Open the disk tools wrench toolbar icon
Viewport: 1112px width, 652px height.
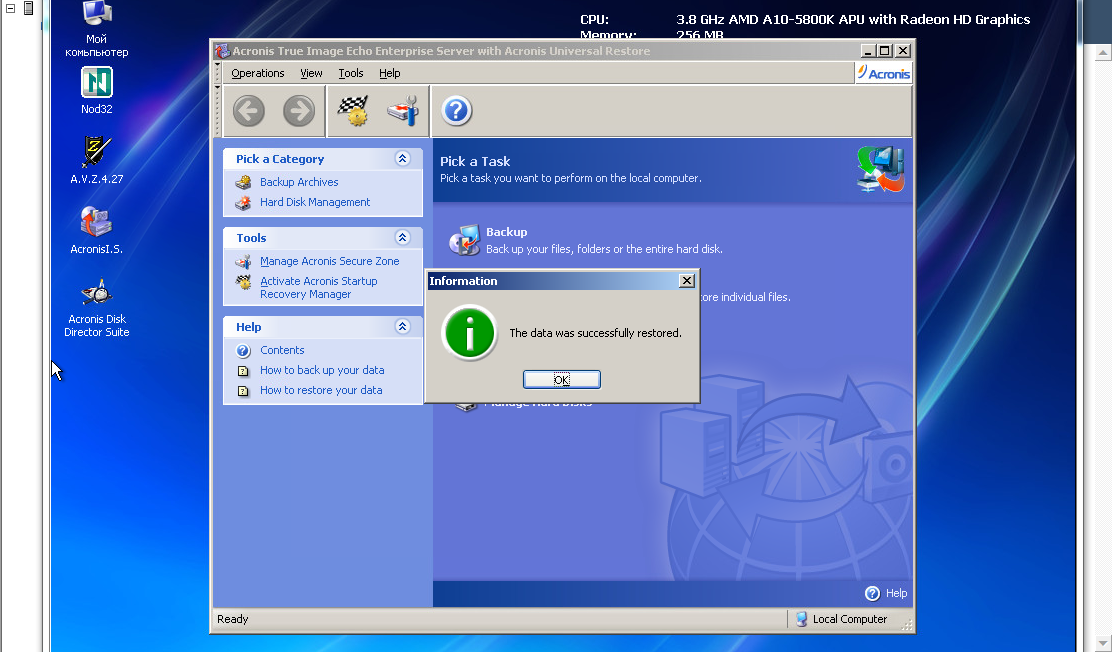coord(403,111)
